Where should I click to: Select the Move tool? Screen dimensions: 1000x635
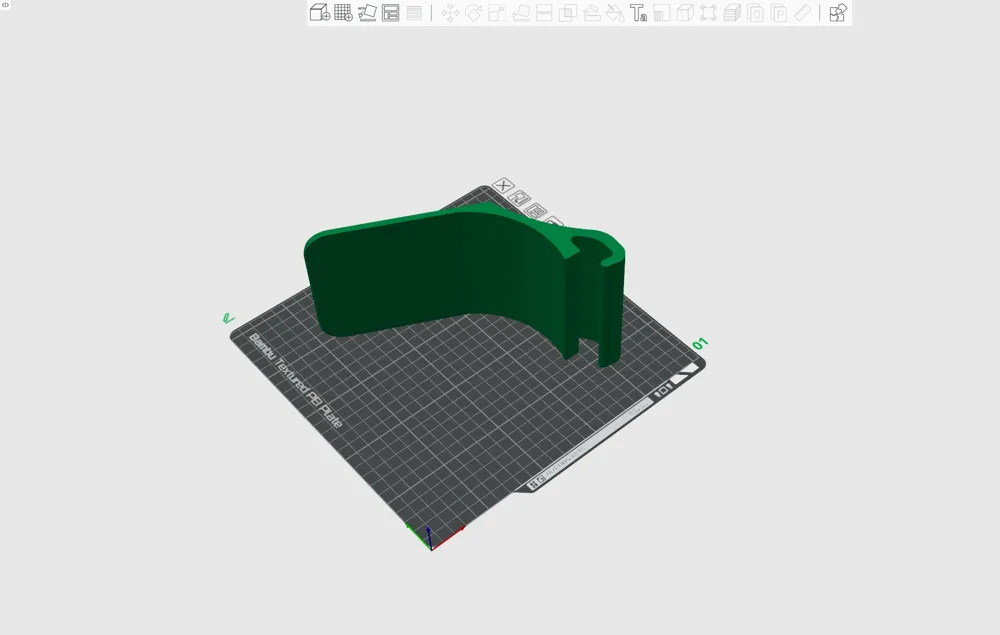pyautogui.click(x=450, y=13)
